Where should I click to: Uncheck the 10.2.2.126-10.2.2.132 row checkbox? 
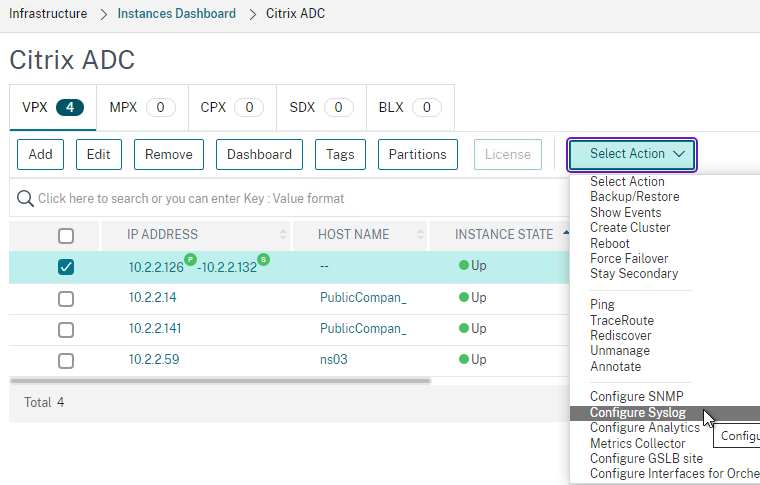(x=66, y=267)
